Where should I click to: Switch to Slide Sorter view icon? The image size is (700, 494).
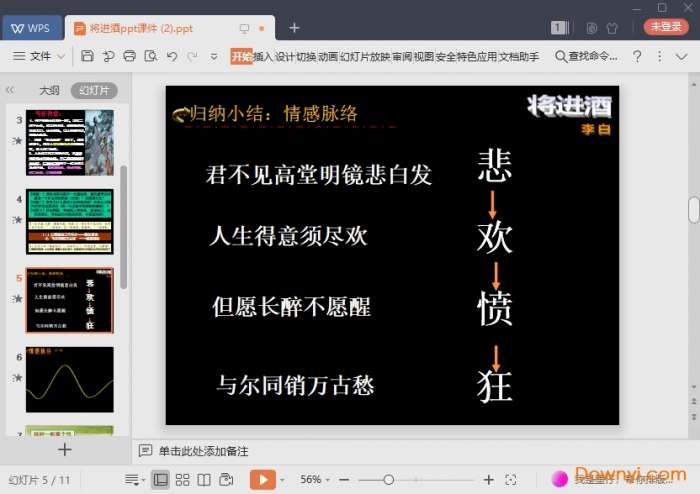pos(182,480)
